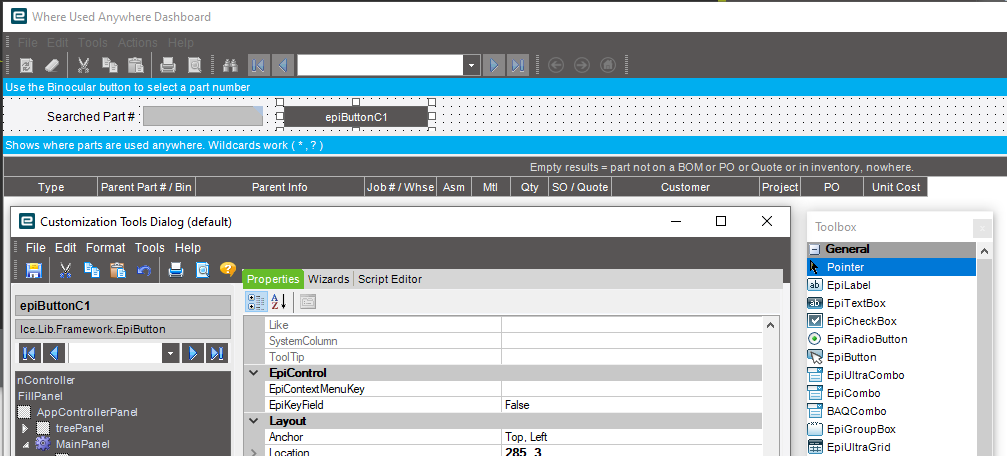
Task: Click the Print icon in dashboard toolbar
Action: click(x=168, y=65)
